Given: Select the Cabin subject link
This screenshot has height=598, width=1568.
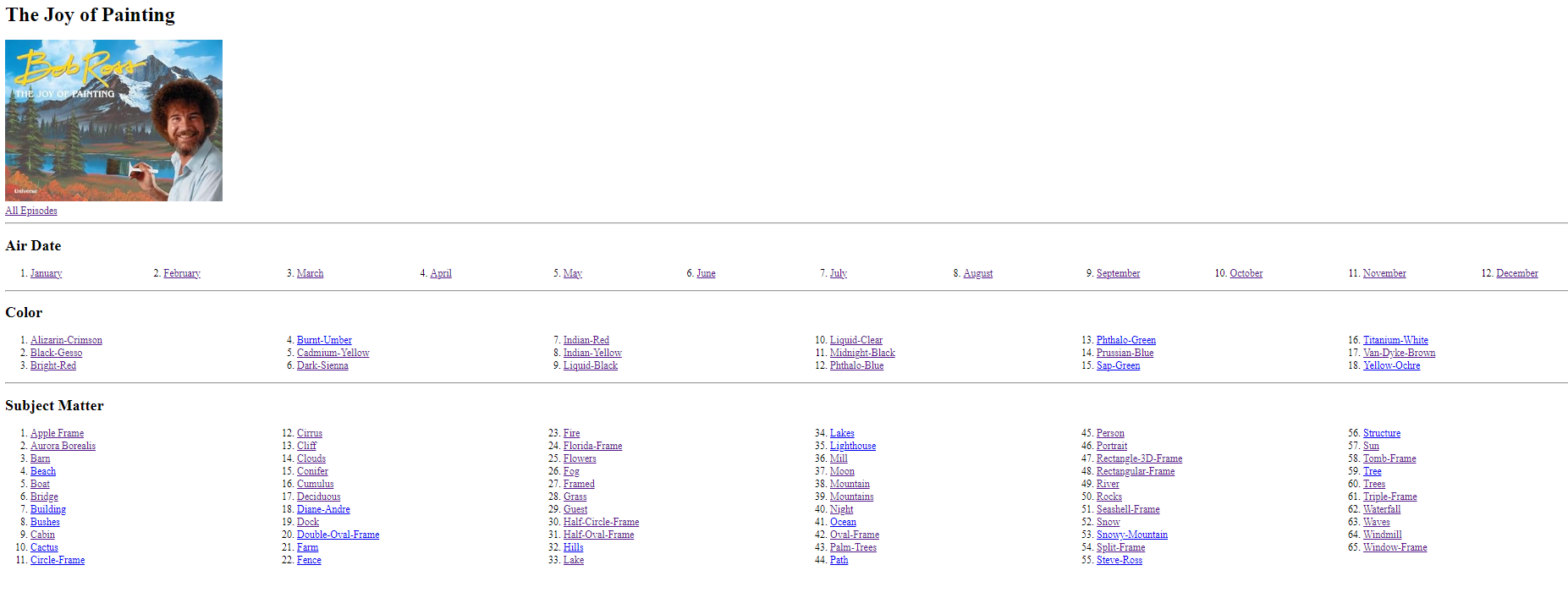Looking at the screenshot, I should [x=42, y=535].
